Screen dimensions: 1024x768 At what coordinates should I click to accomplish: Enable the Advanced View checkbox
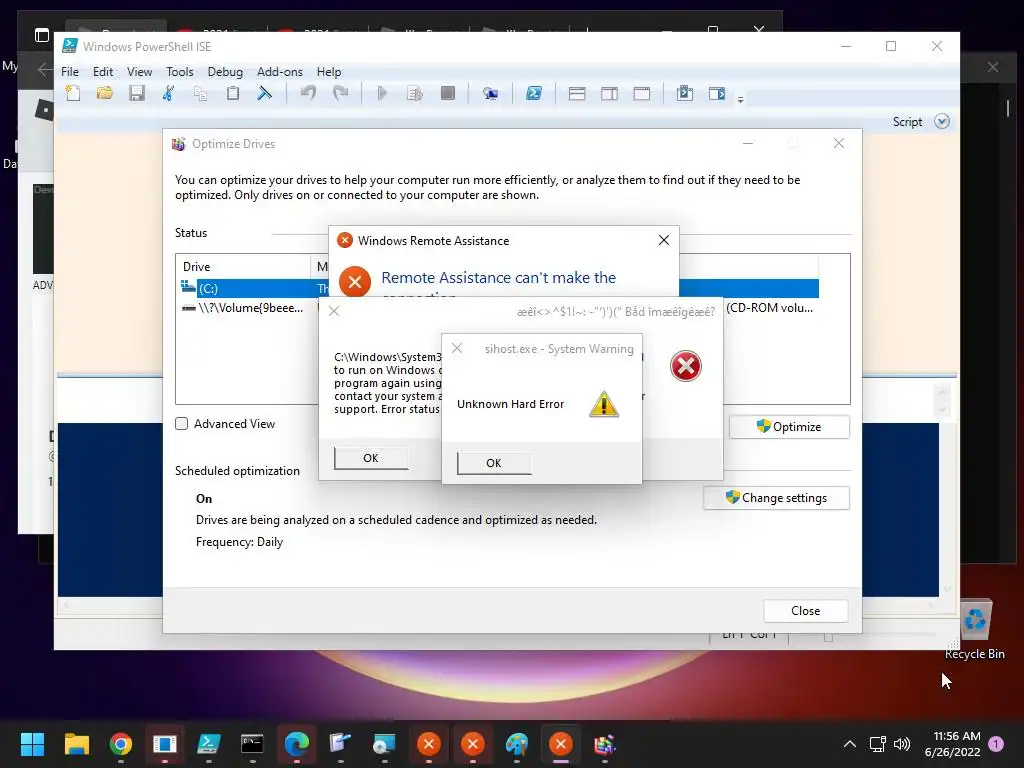pos(182,424)
